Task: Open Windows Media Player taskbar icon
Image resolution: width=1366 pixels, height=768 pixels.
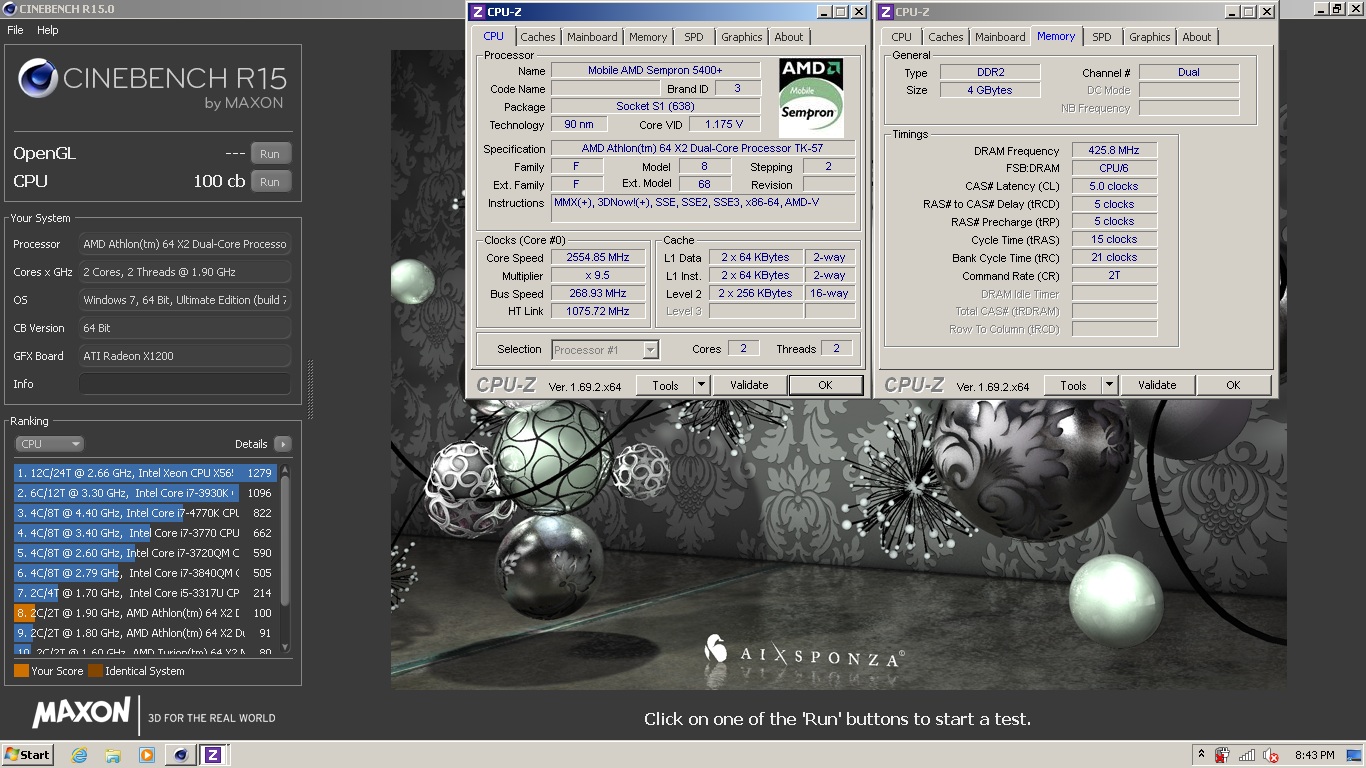Action: [146, 755]
